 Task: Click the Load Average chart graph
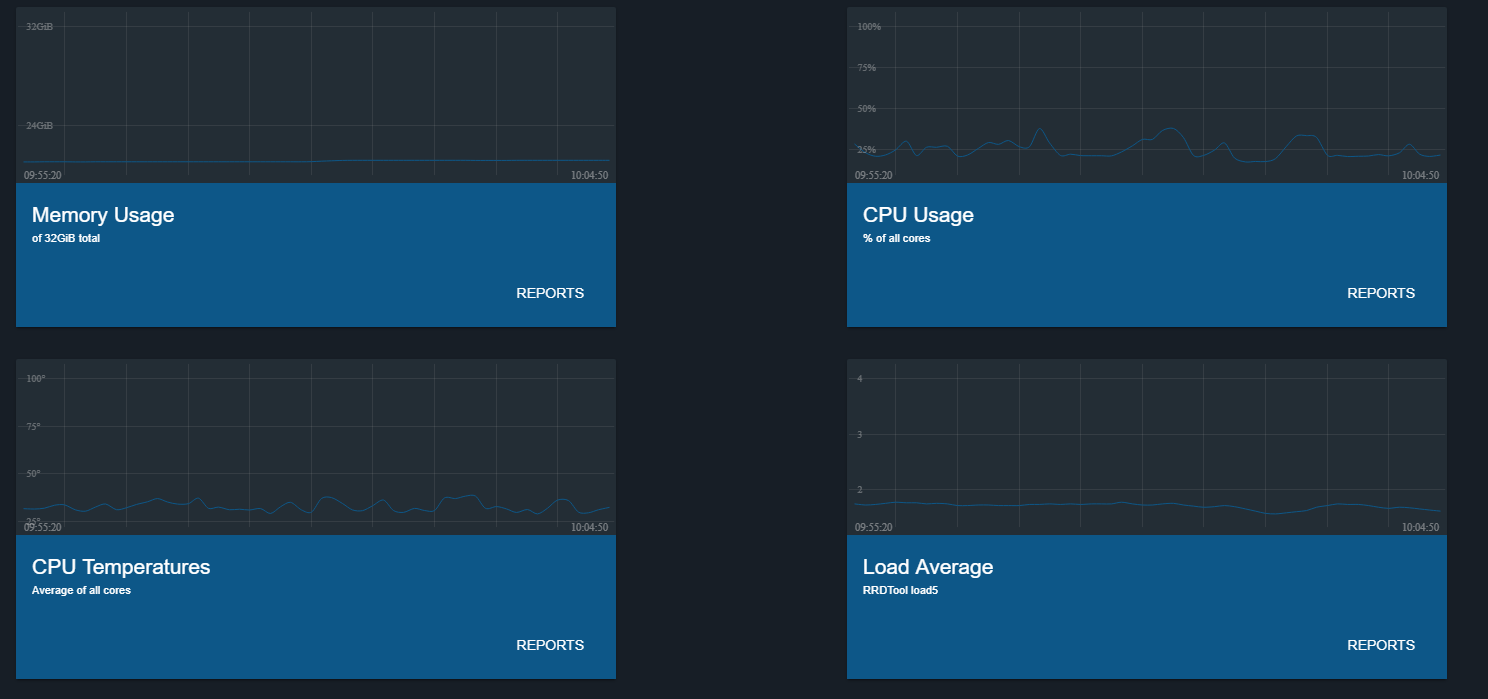point(1147,447)
